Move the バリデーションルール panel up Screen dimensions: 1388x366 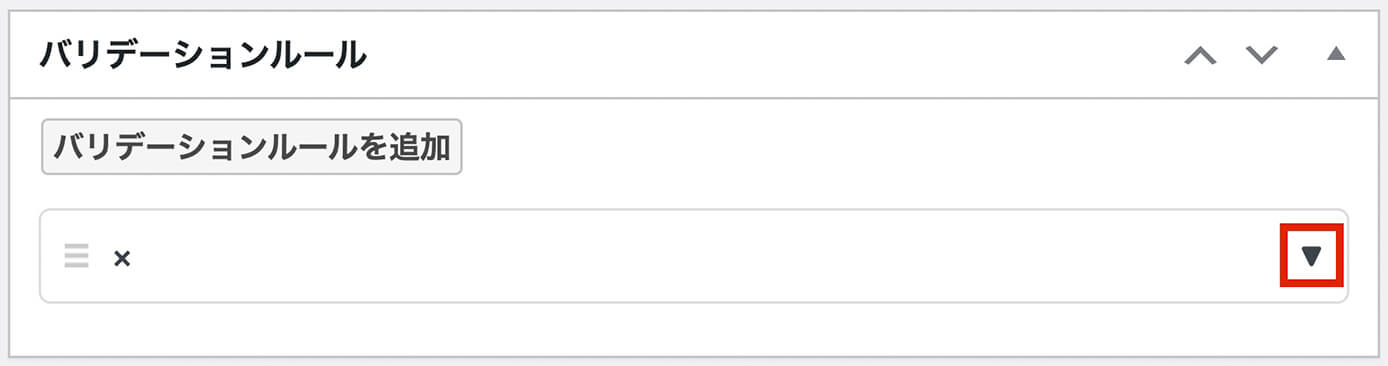[x=1200, y=55]
